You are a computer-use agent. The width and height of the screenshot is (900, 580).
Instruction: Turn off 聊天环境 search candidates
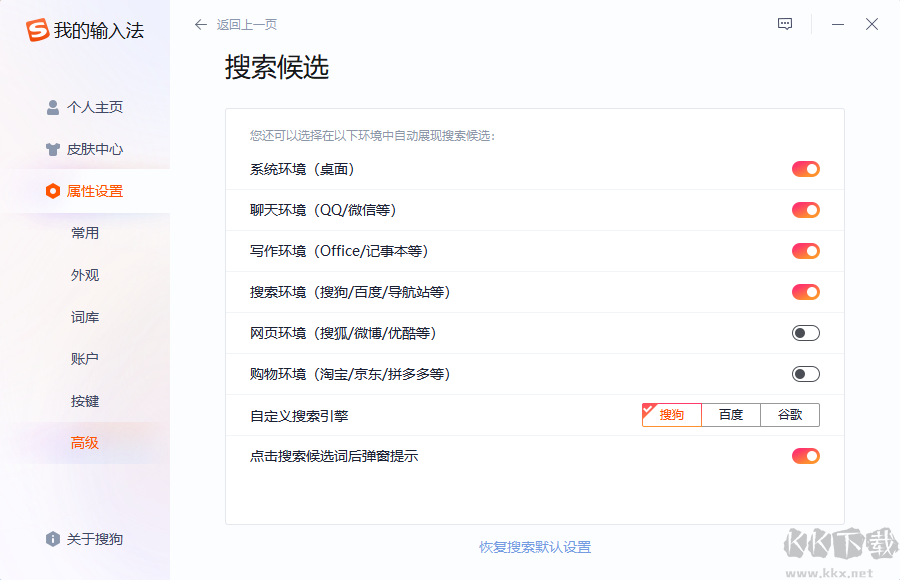805,210
